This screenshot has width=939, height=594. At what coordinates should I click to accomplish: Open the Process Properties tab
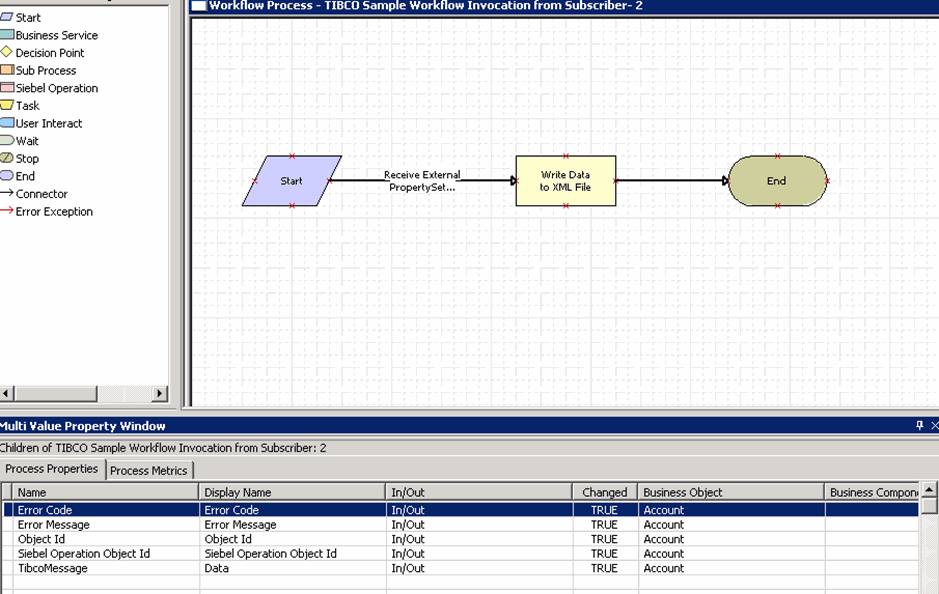point(52,469)
